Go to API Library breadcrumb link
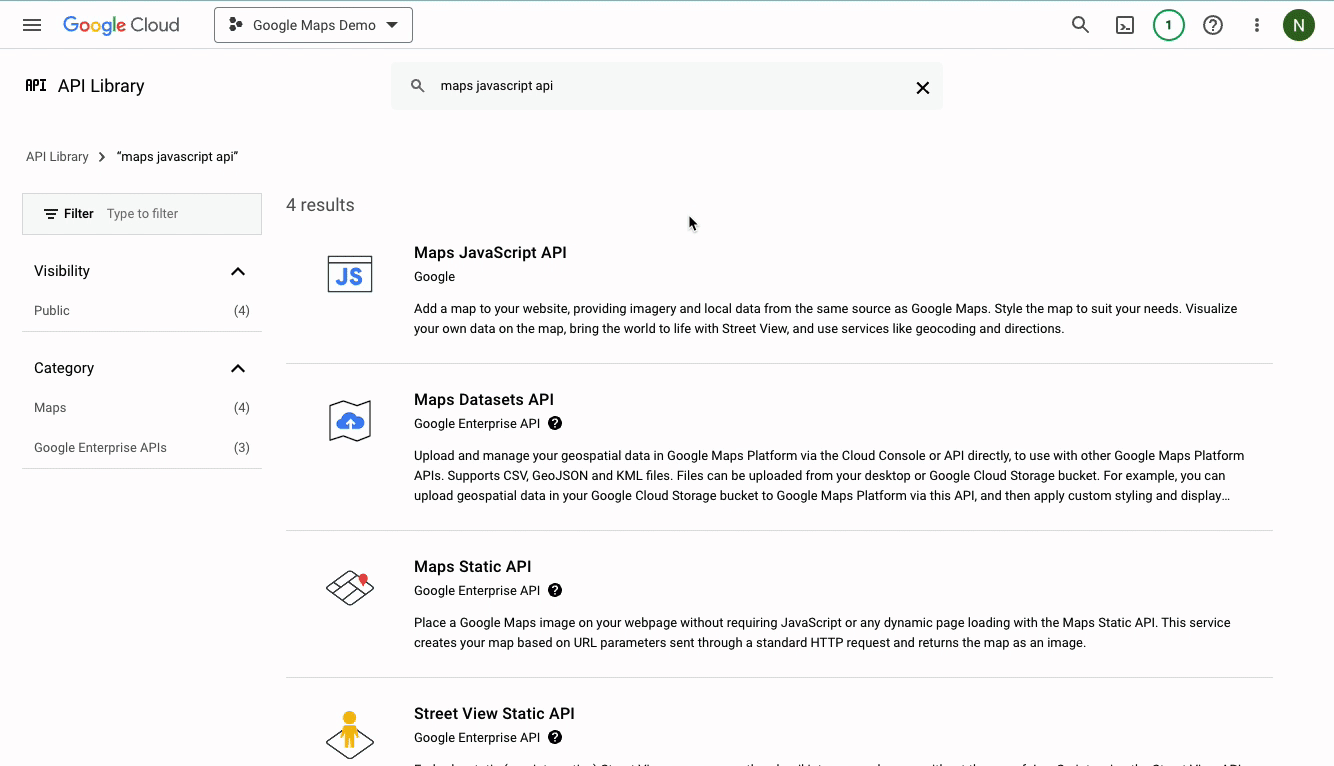The image size is (1334, 766). [x=57, y=157]
